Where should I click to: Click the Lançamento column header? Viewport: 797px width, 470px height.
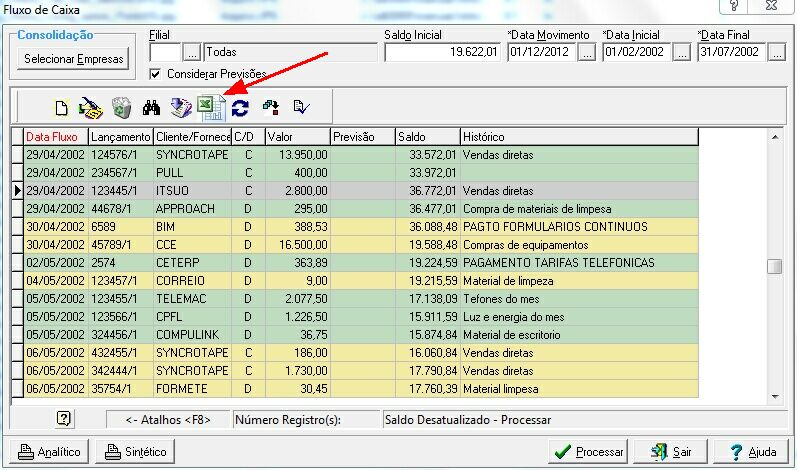(x=121, y=137)
